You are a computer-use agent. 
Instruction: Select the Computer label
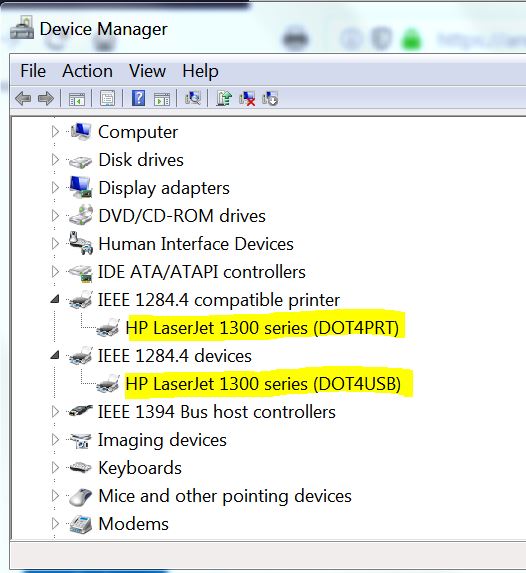(138, 132)
